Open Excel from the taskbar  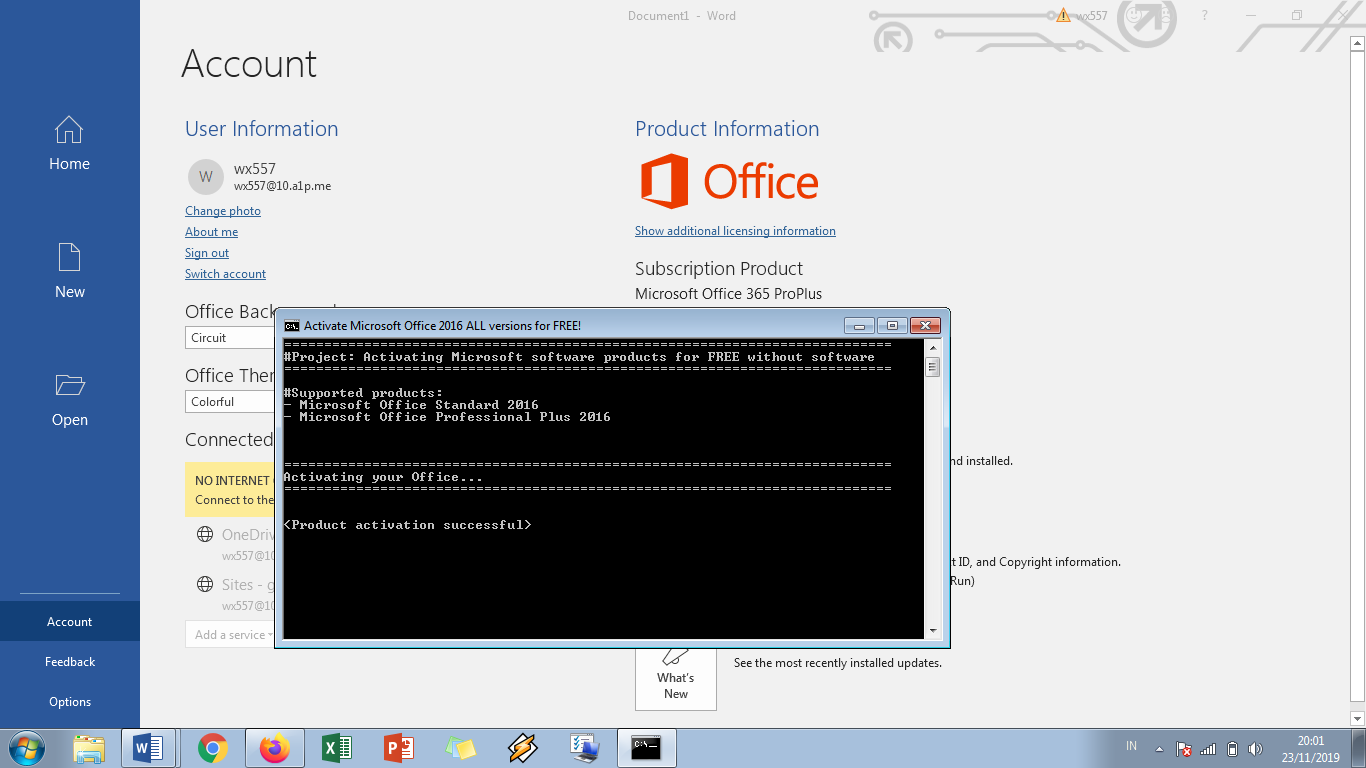click(x=336, y=747)
